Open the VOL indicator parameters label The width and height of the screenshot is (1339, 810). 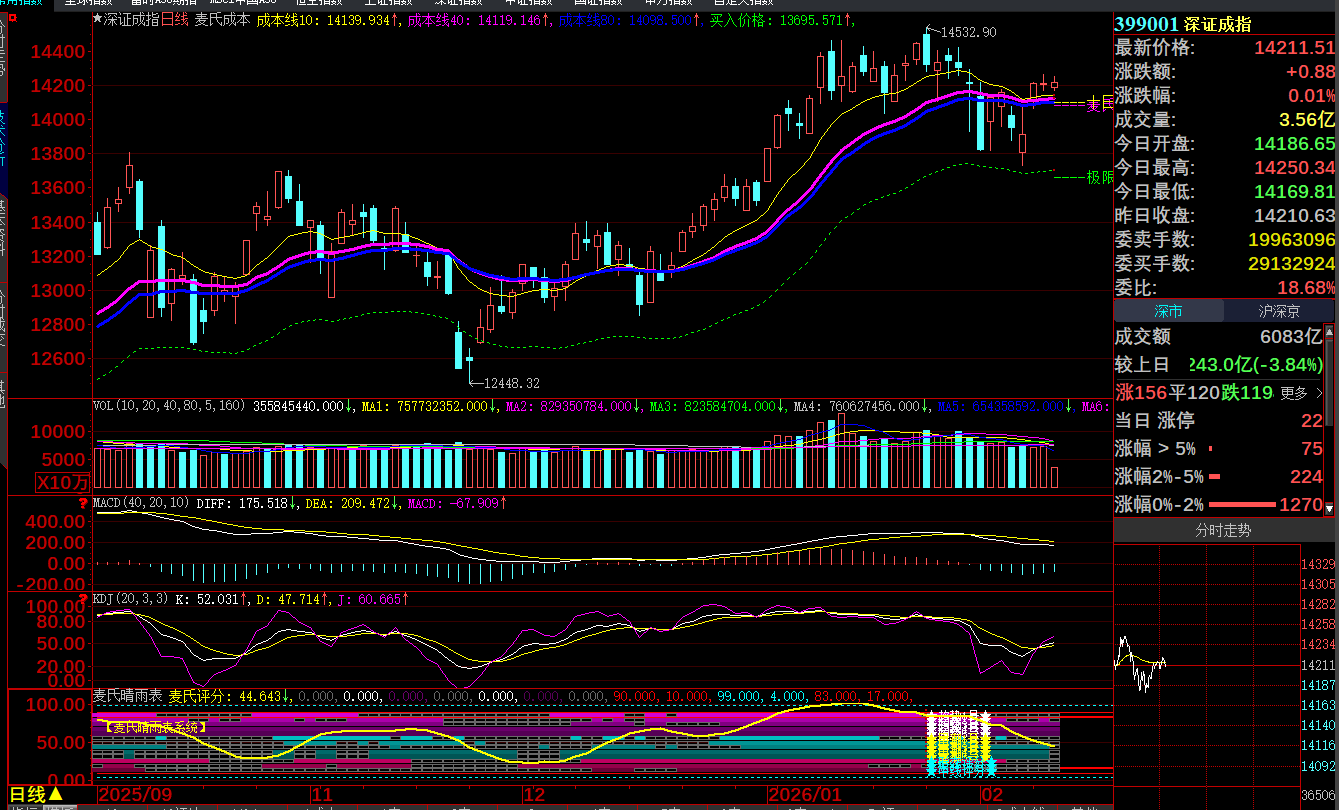pos(169,407)
